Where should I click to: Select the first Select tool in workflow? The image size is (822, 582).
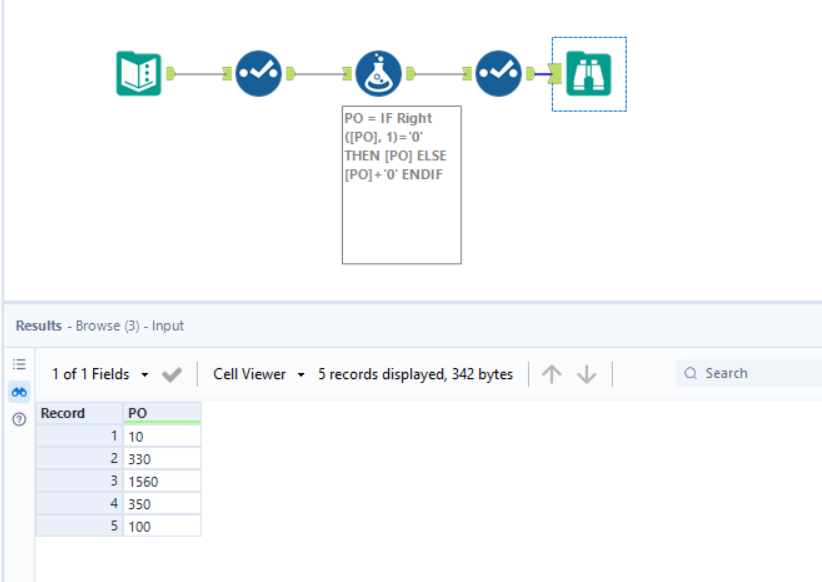coord(257,73)
